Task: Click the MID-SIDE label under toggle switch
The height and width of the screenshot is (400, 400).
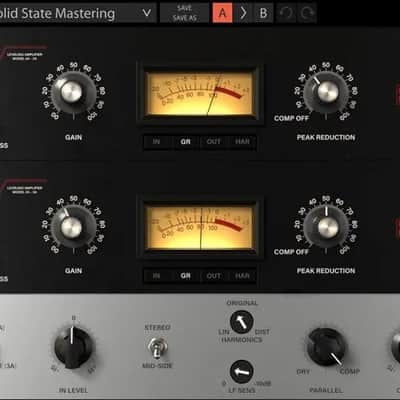Action: pyautogui.click(x=157, y=366)
